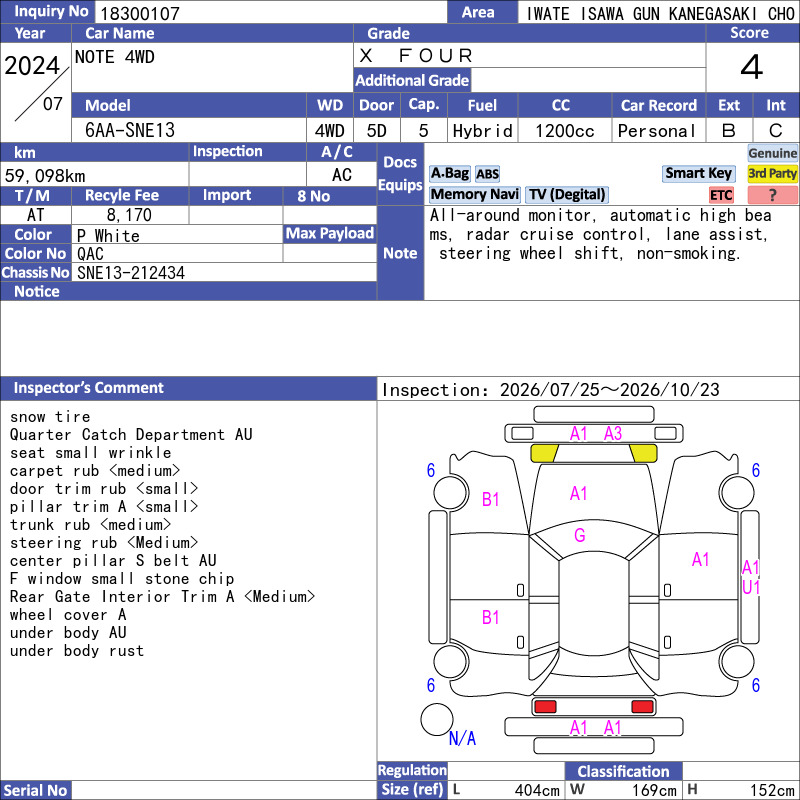
Task: Select the model code 6AA-SNE13
Action: coord(130,131)
